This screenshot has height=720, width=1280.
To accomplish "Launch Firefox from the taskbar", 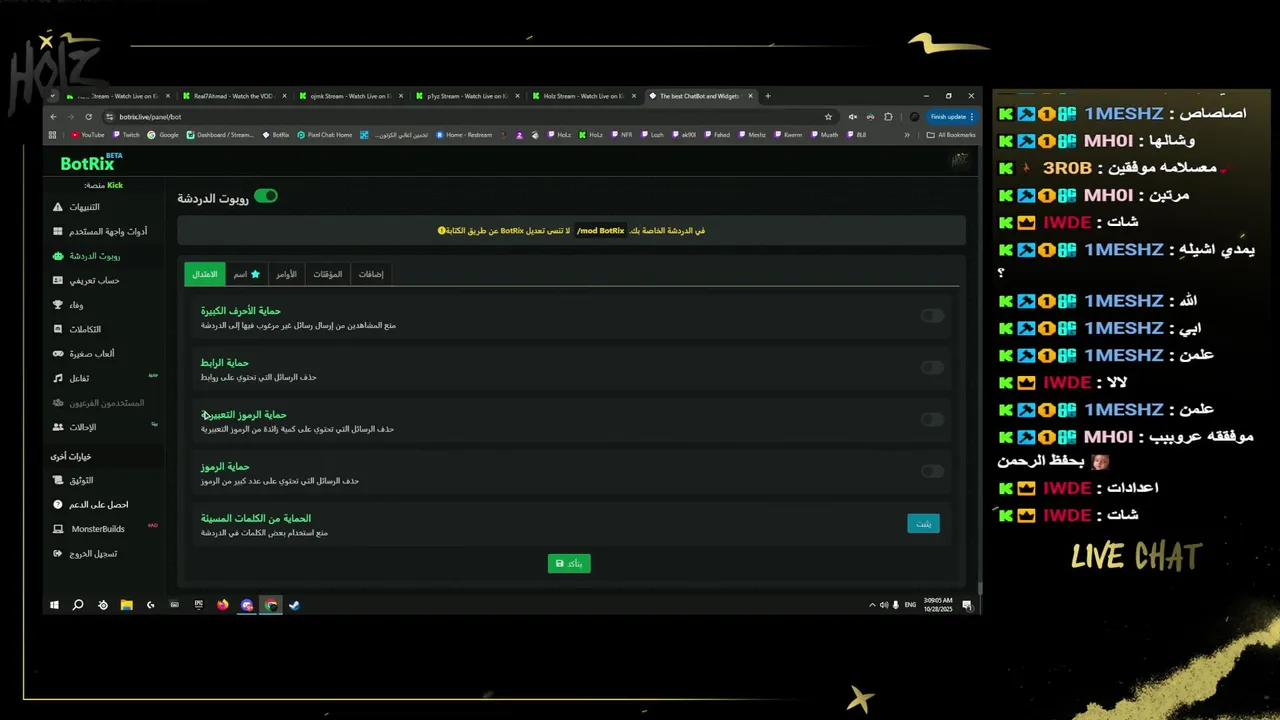I will coord(222,605).
